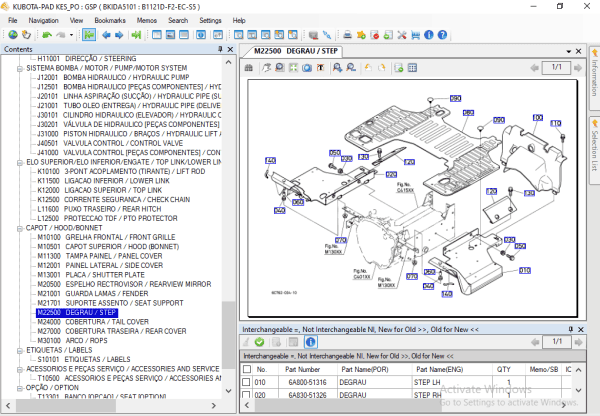This screenshot has height=416, width=600.
Task: Click the binoculars icon above the illustration
Action: pos(249,68)
